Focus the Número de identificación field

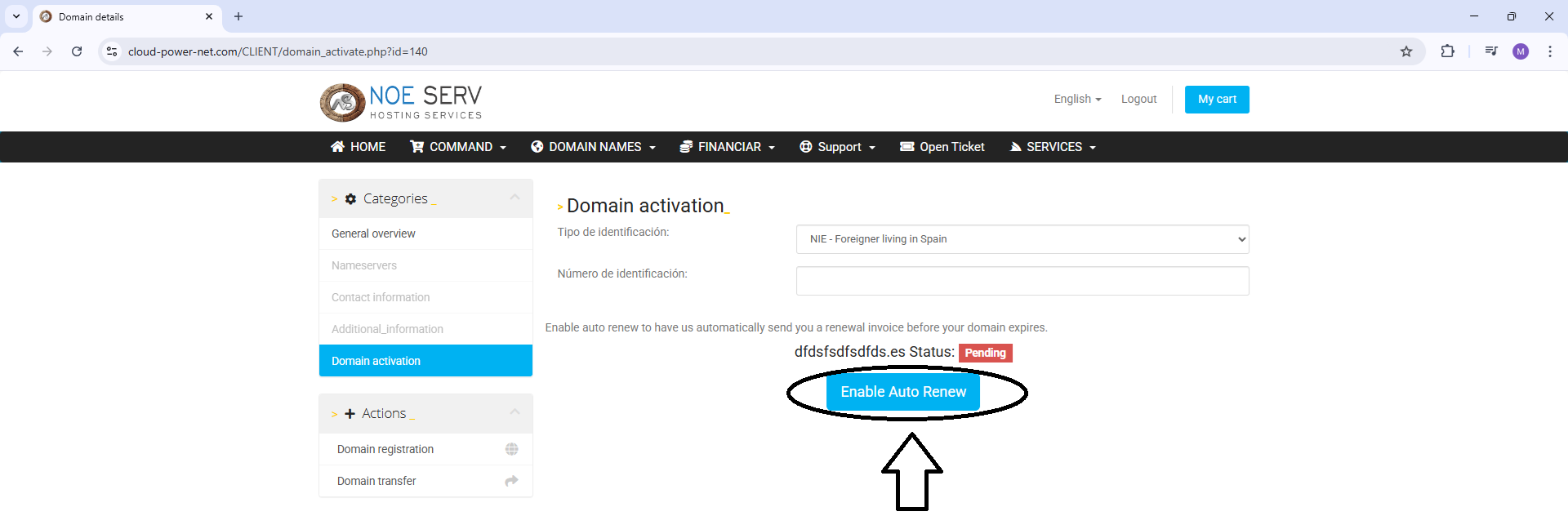point(1022,281)
